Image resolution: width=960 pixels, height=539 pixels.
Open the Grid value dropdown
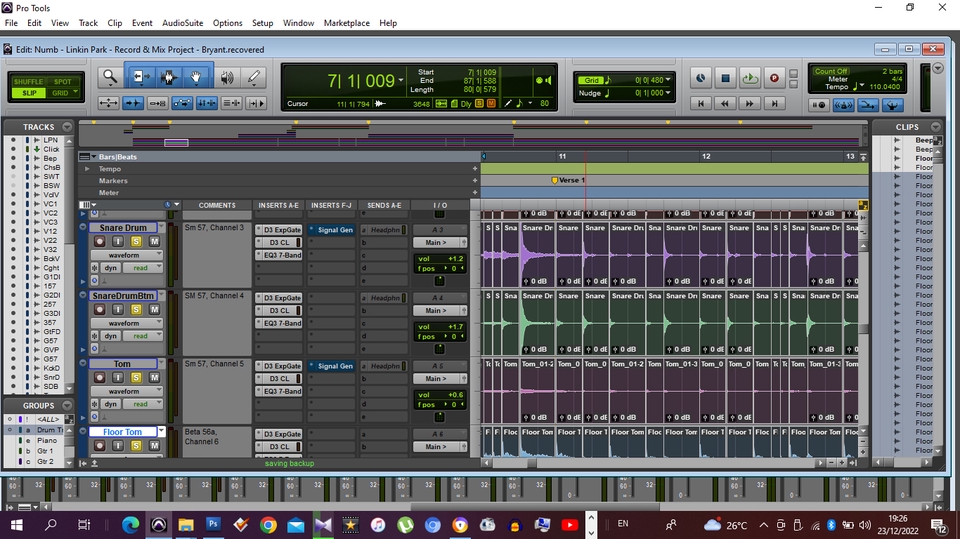[667, 80]
